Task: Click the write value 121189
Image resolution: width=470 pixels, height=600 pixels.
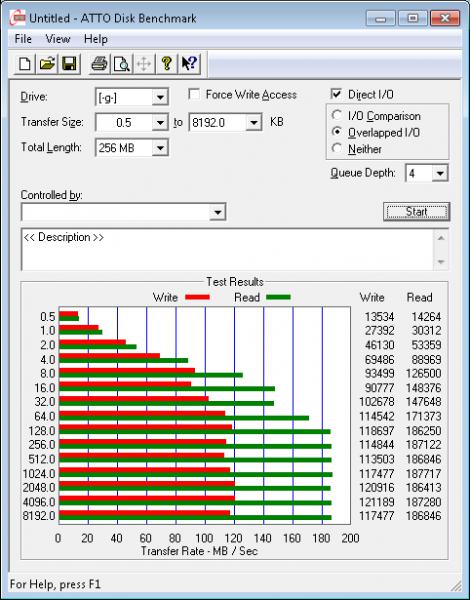Action: click(376, 502)
